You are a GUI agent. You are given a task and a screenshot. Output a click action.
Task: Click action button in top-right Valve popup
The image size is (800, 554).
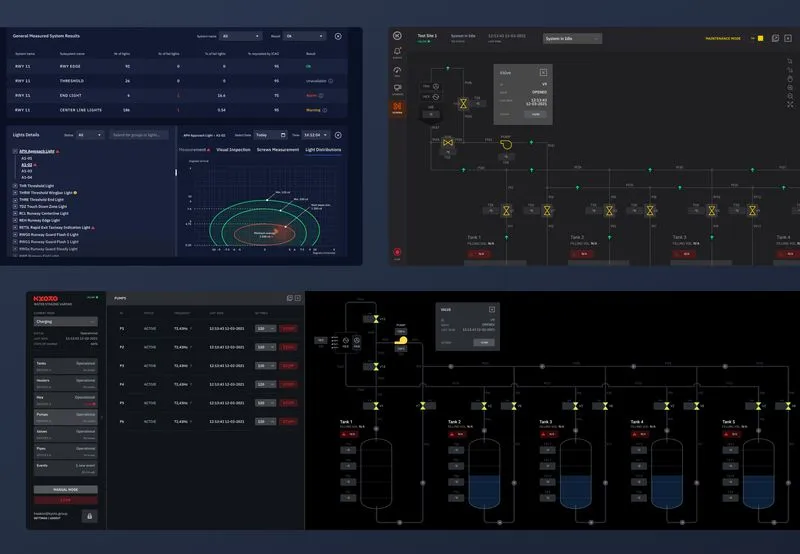pyautogui.click(x=536, y=114)
